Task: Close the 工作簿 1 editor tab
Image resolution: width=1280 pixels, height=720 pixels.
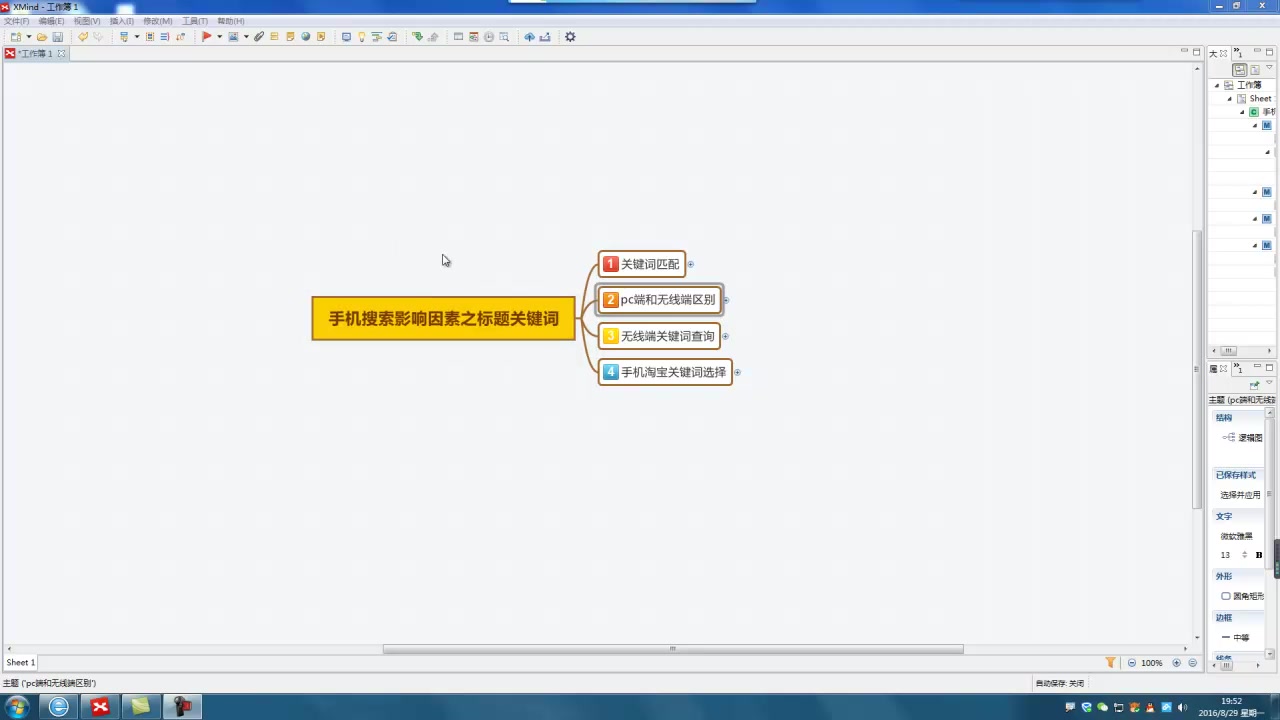Action: click(61, 53)
